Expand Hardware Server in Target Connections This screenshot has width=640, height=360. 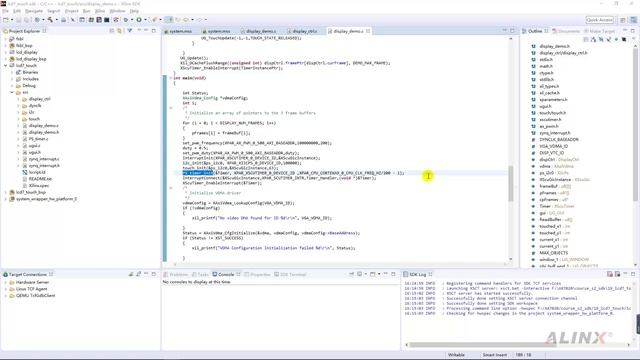coord(6,282)
